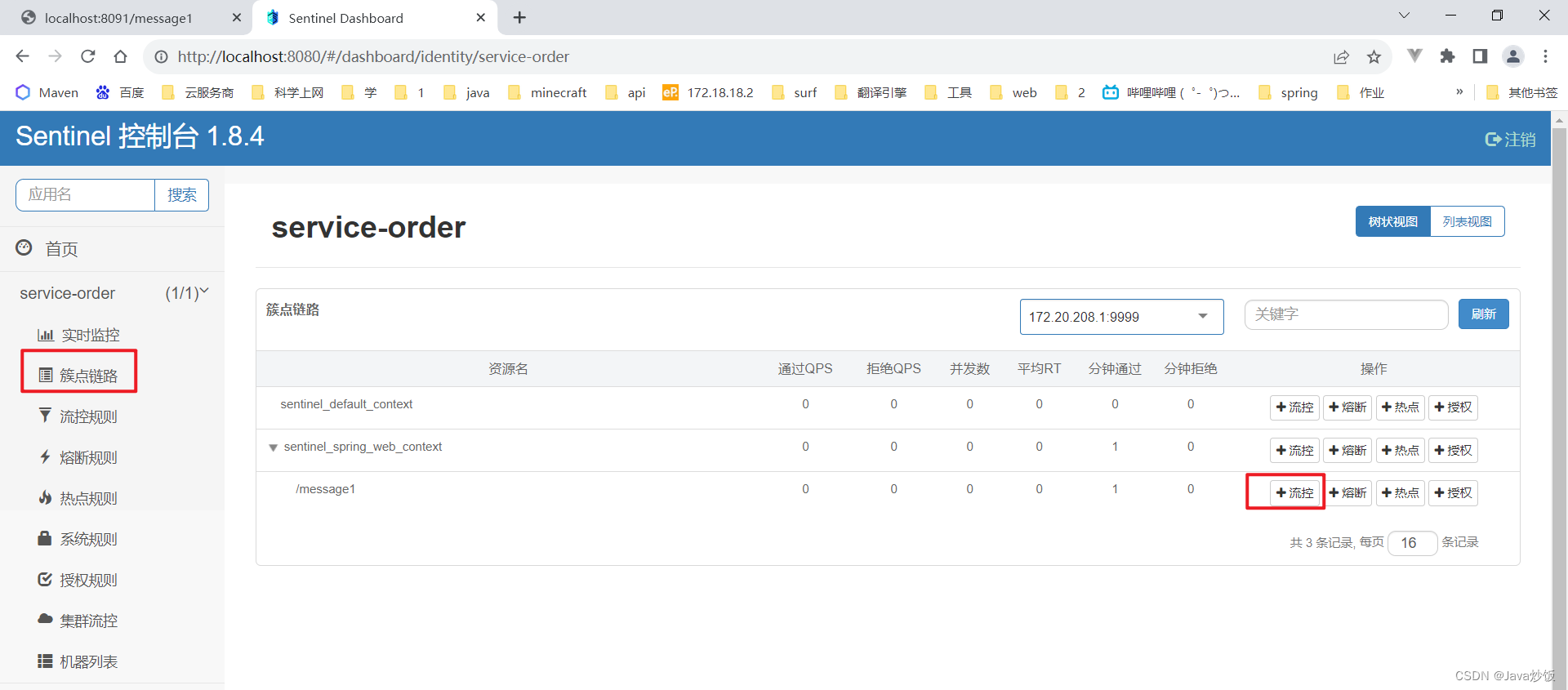
Task: Open a new browser tab
Action: (x=519, y=17)
